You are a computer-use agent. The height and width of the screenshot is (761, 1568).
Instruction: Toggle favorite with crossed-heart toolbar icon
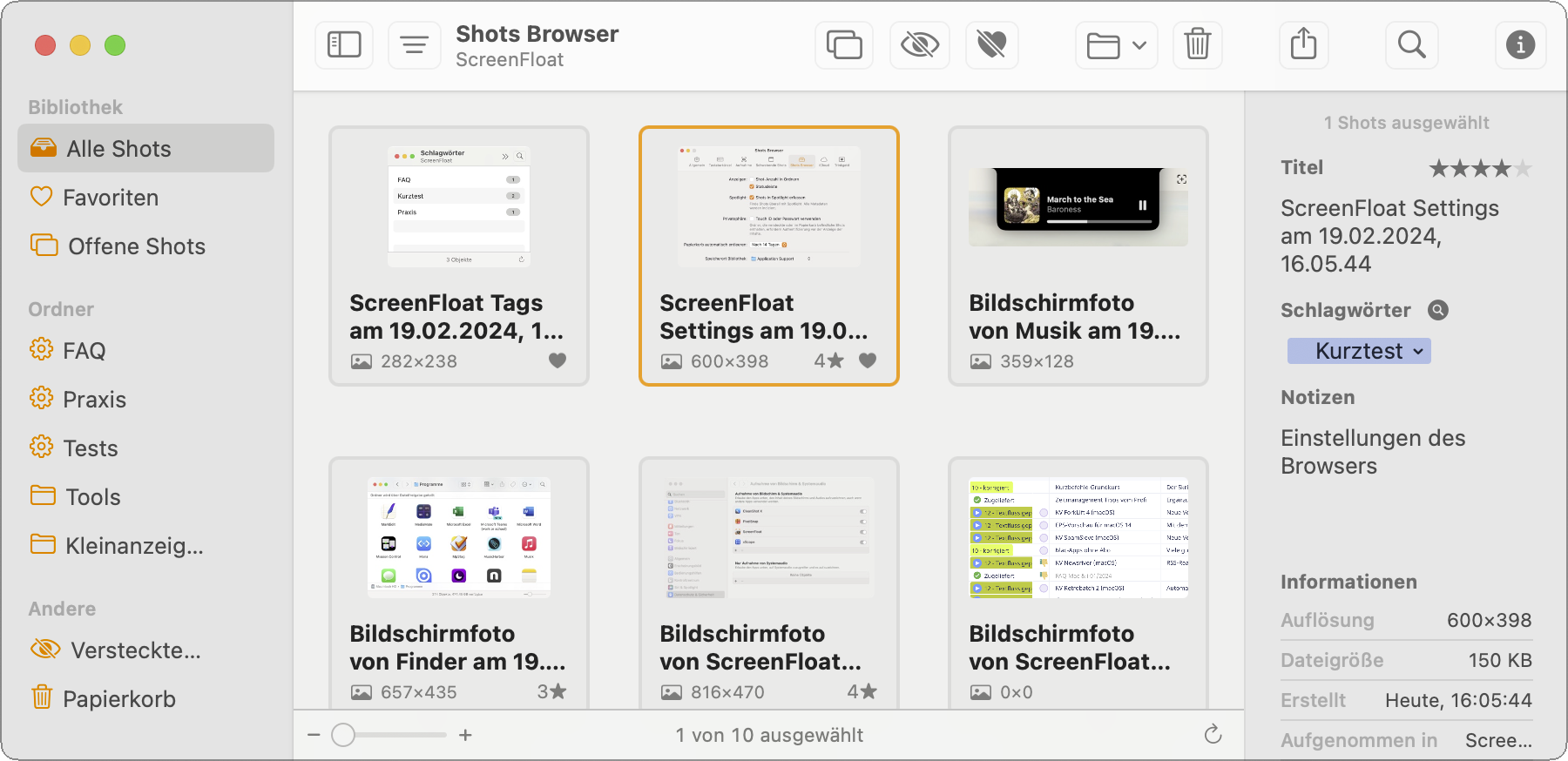(991, 44)
